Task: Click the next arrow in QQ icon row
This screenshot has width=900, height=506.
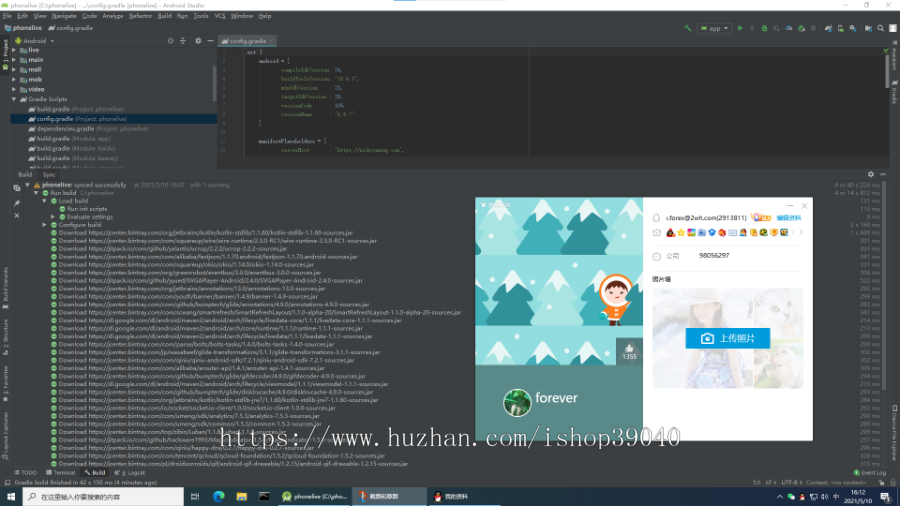Action: 801,232
